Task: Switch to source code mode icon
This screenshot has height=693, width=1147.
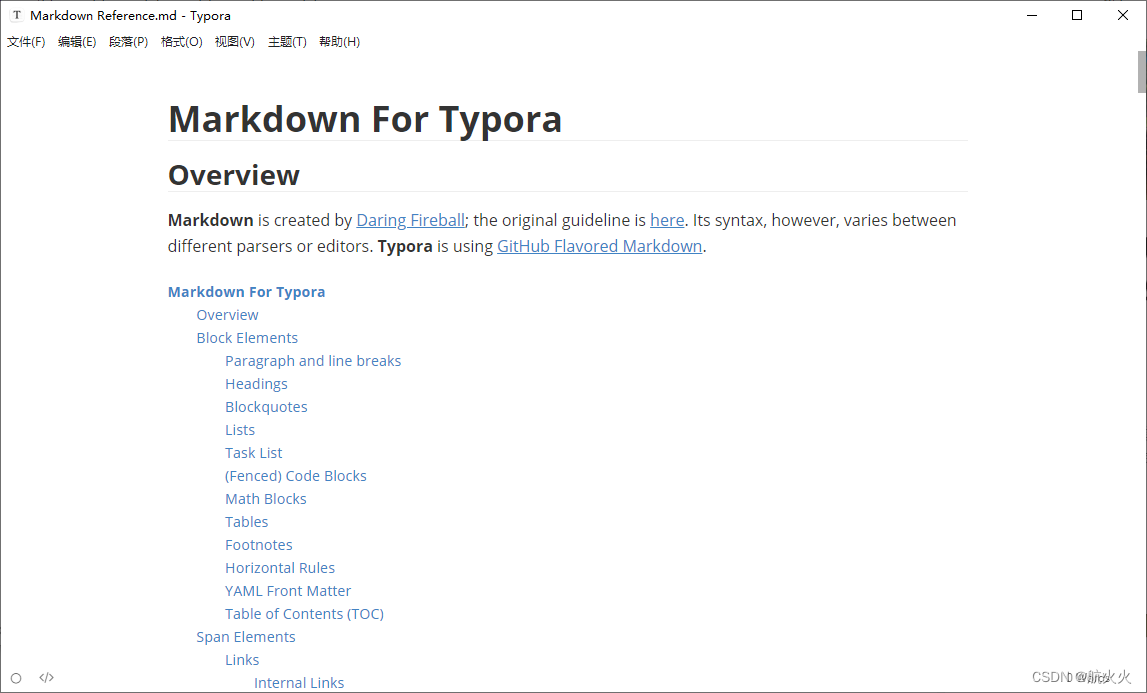Action: click(x=47, y=678)
